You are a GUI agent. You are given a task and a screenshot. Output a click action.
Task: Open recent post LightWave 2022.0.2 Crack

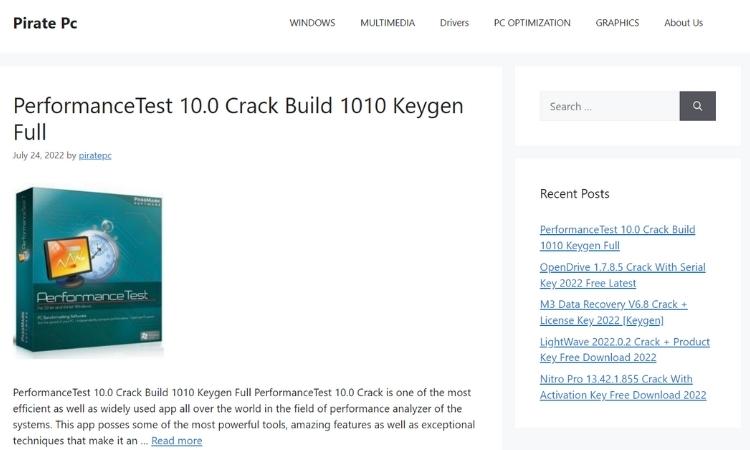(x=625, y=350)
